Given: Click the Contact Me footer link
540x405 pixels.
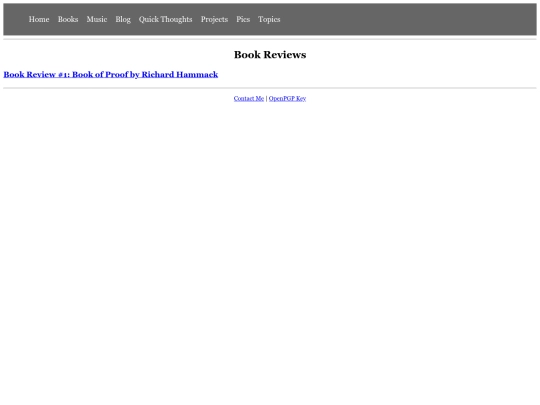Looking at the screenshot, I should click(x=249, y=98).
